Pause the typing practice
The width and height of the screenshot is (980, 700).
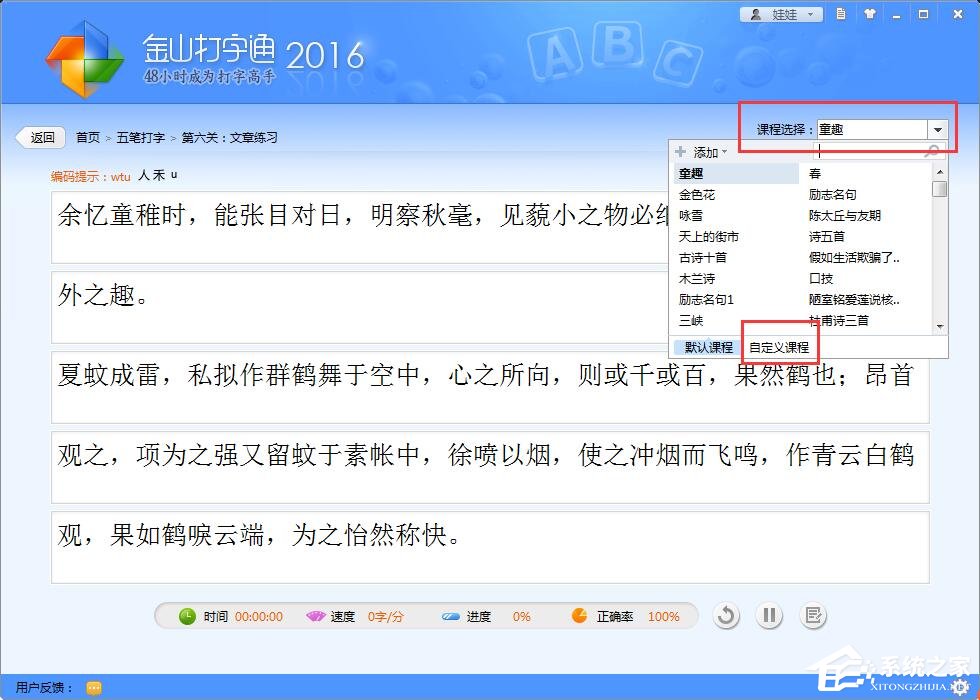(x=769, y=616)
